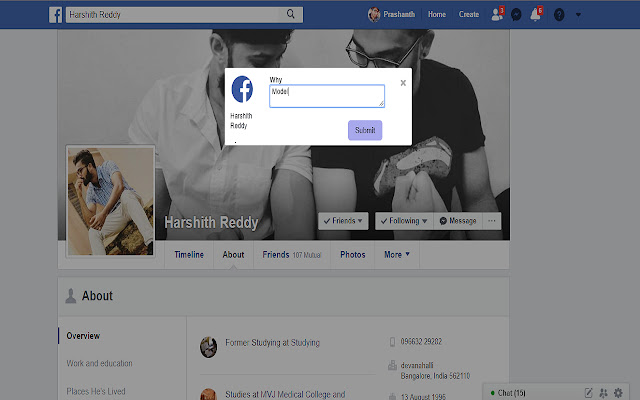Image resolution: width=640 pixels, height=400 pixels.
Task: Expand the More tab dropdown
Action: (x=397, y=255)
